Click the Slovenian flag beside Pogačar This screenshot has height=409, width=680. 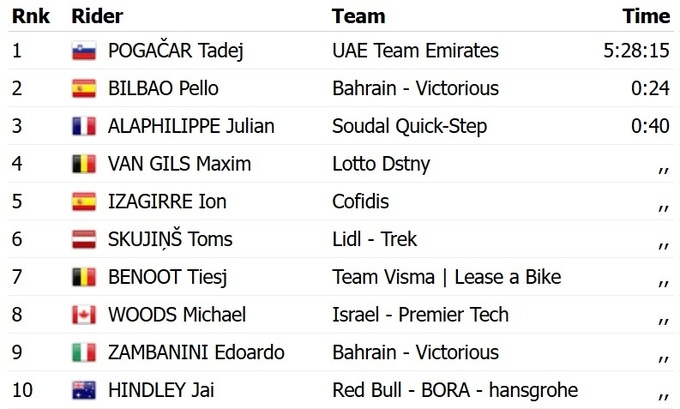[x=84, y=51]
